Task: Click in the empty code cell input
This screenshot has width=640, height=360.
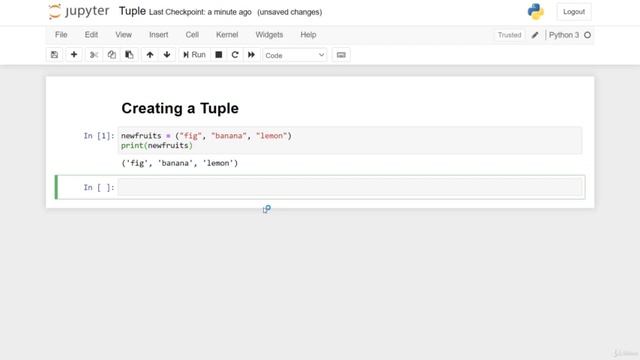Action: coord(350,187)
